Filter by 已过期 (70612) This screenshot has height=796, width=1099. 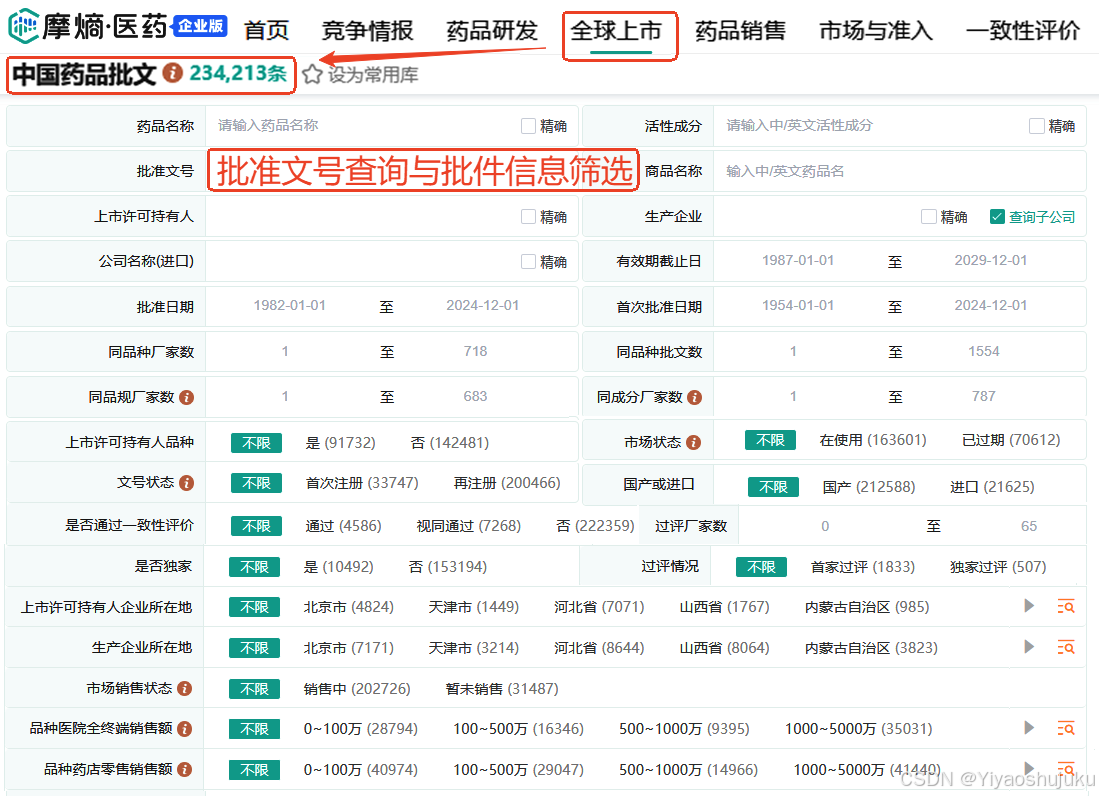point(1011,440)
